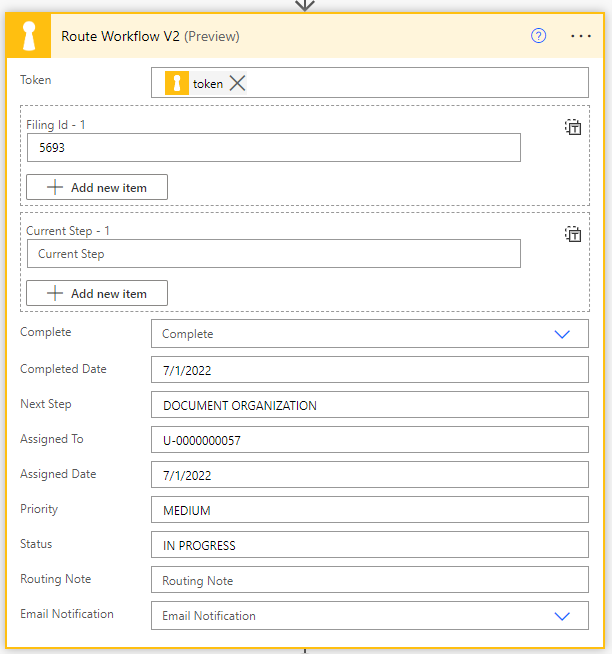Add new item under Current Step
Image resolution: width=612 pixels, height=654 pixels.
97,293
